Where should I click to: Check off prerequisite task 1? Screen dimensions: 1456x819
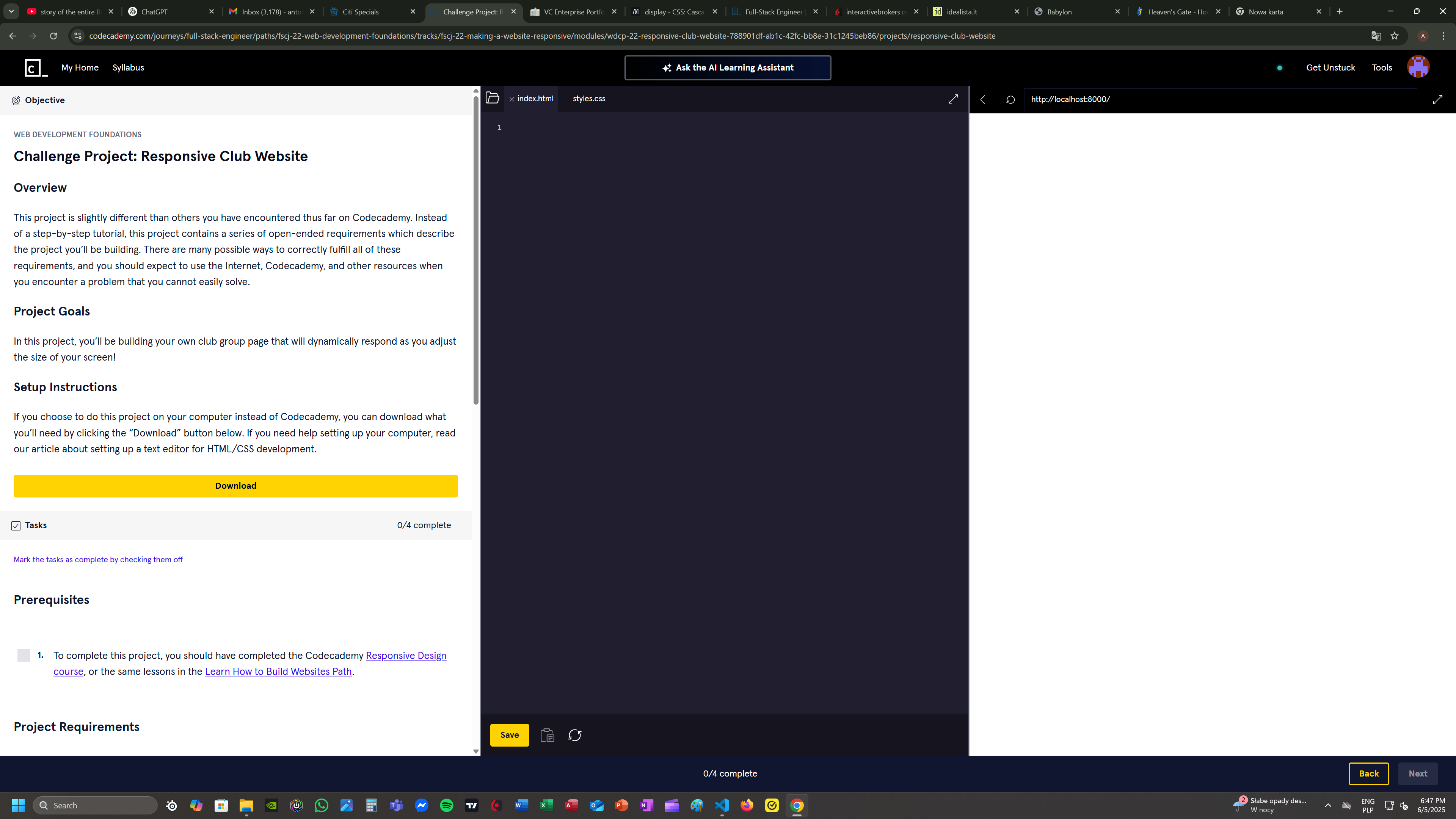[x=24, y=655]
